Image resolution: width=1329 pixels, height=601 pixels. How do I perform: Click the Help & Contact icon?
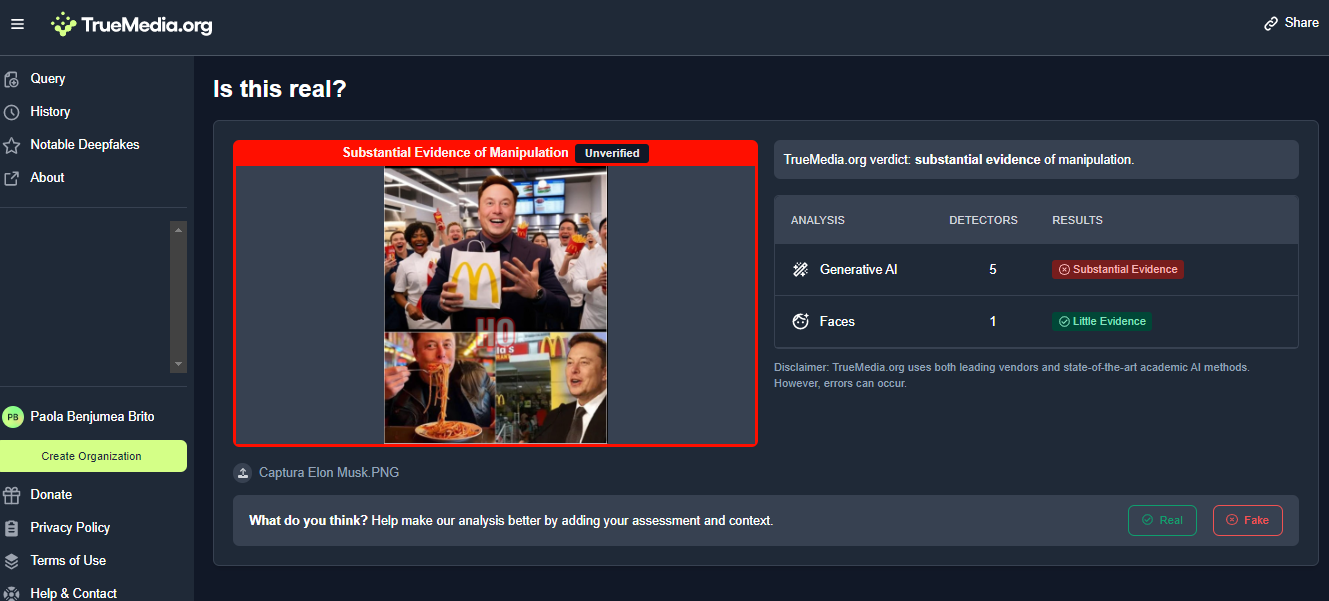[11, 593]
